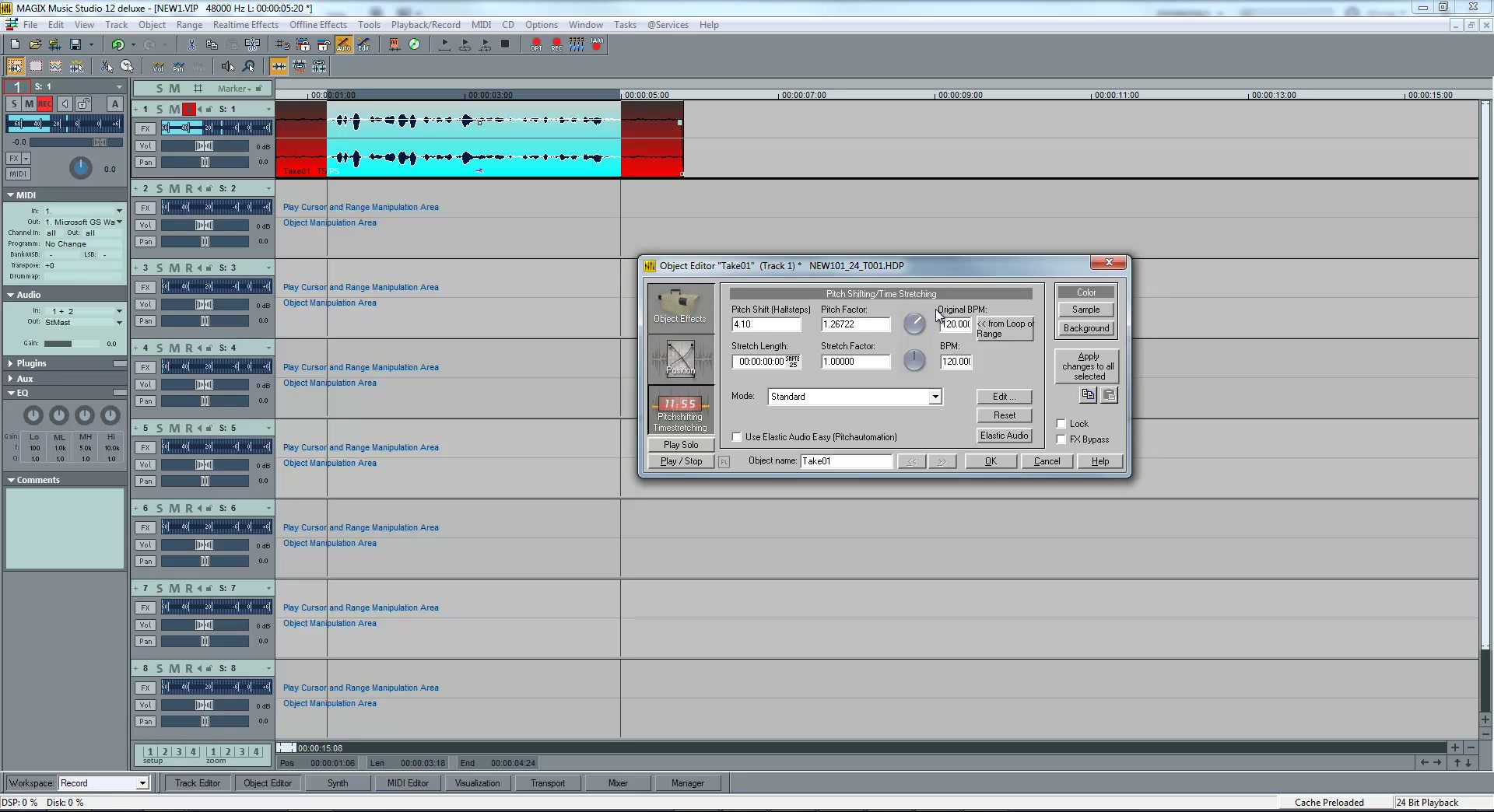The height and width of the screenshot is (812, 1494).
Task: Select the cut mouse mode scissors icon
Action: tap(107, 66)
